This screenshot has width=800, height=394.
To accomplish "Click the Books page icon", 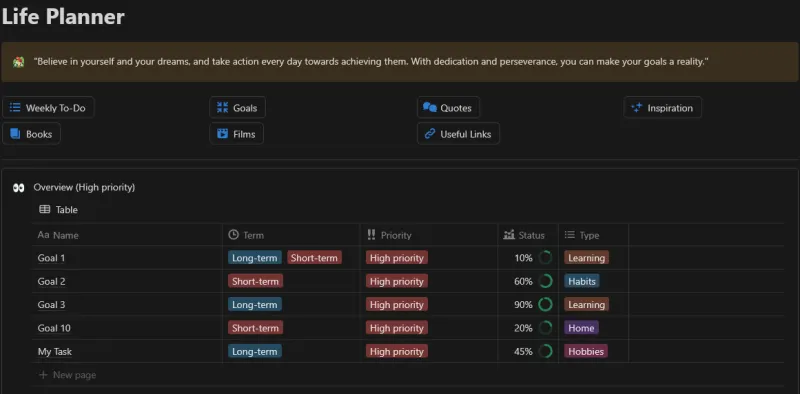I will pyautogui.click(x=15, y=134).
